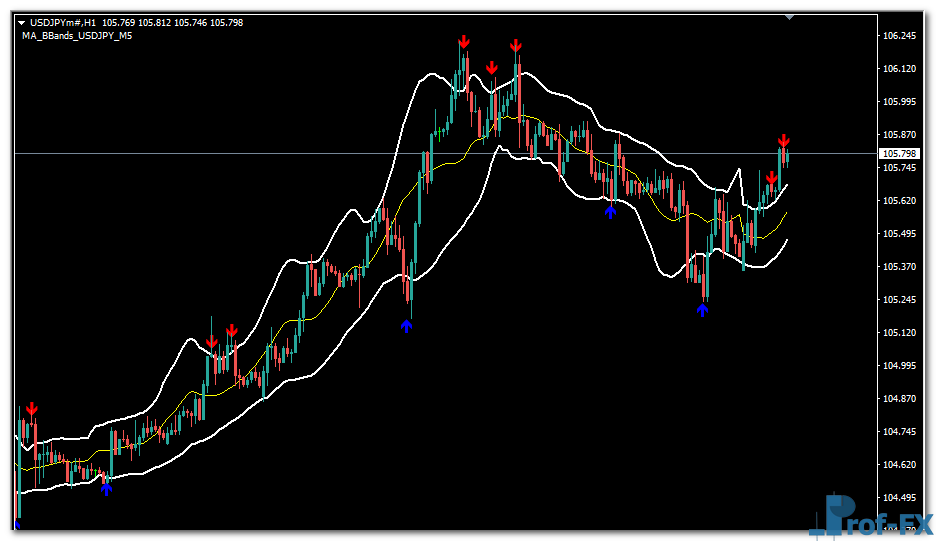Click the leftmost red down arrow near 104.870
This screenshot has height=541, width=936.
[x=32, y=408]
